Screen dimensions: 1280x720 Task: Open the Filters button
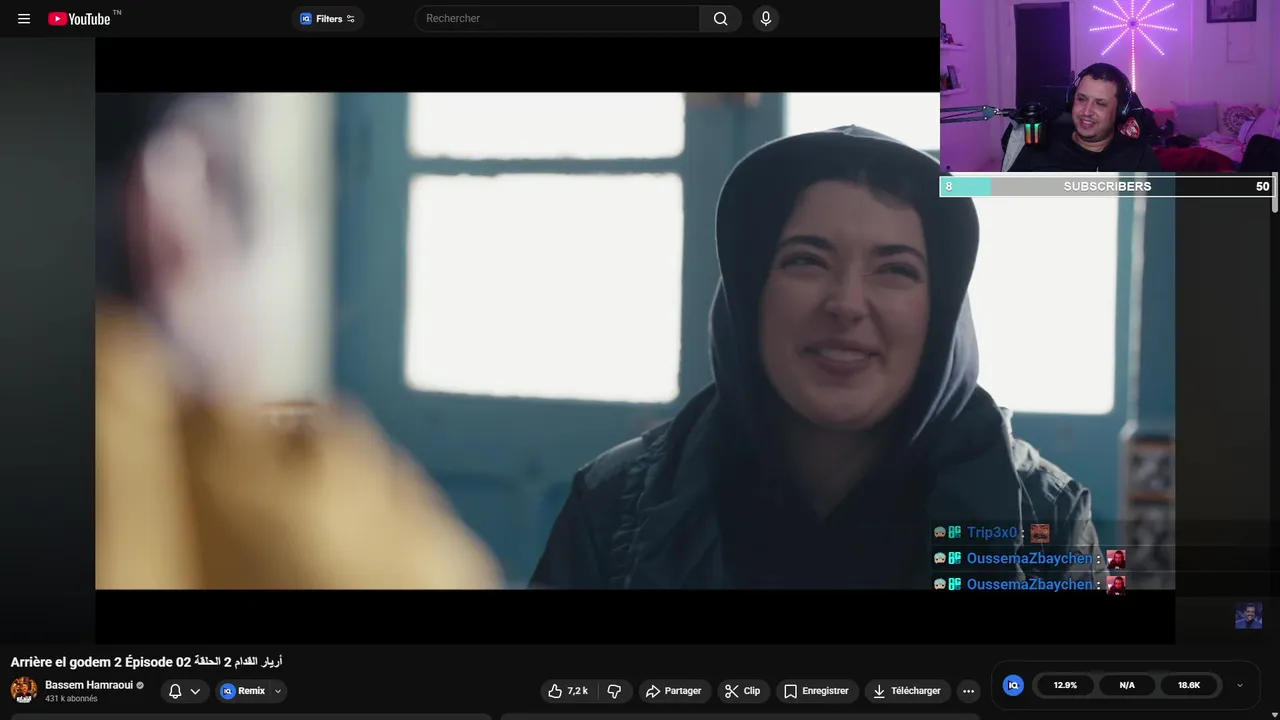328,18
